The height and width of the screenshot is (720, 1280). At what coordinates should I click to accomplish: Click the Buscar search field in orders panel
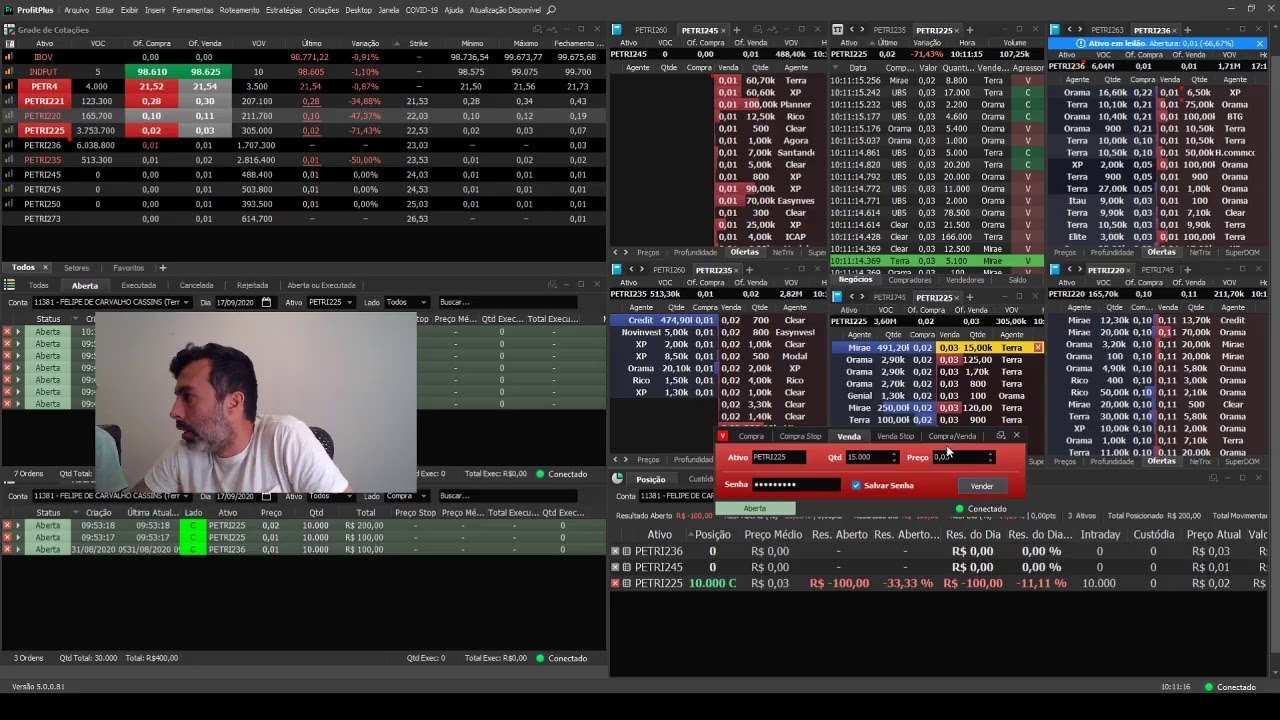click(x=507, y=302)
